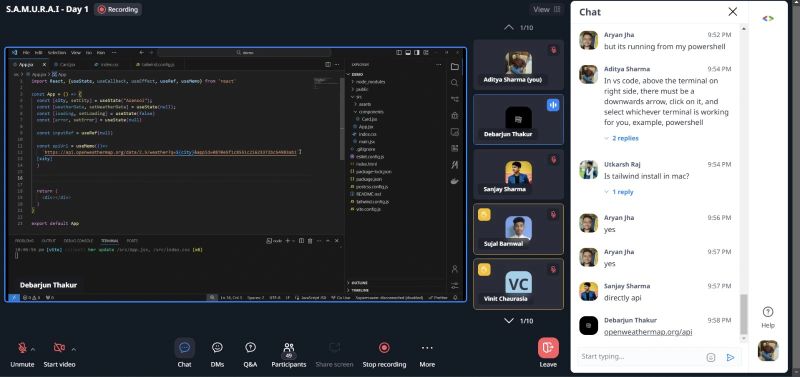Click muted mic icon on Sanjay Sharma tile
This screenshot has height=377, width=800.
click(553, 160)
